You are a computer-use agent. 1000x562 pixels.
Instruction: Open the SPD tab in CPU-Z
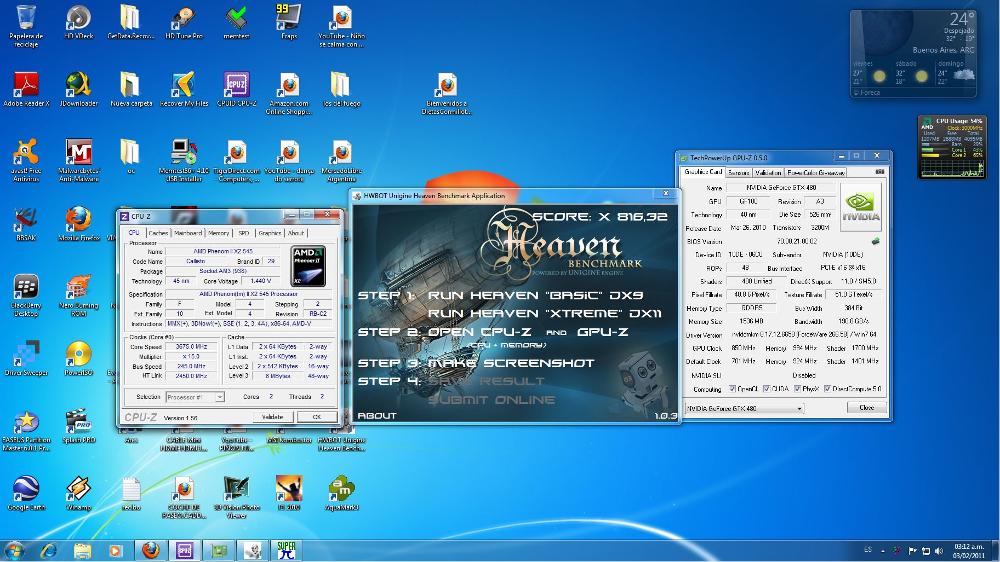point(244,233)
